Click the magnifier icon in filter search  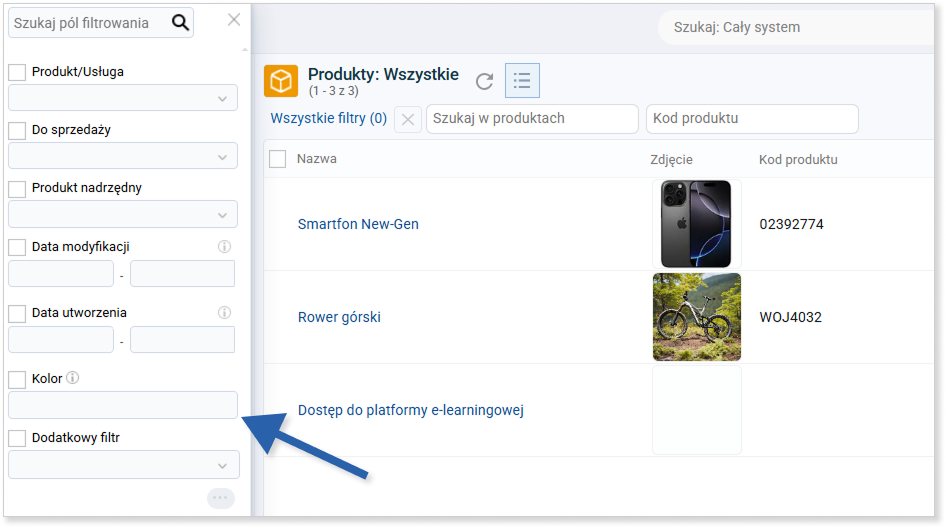pos(180,23)
